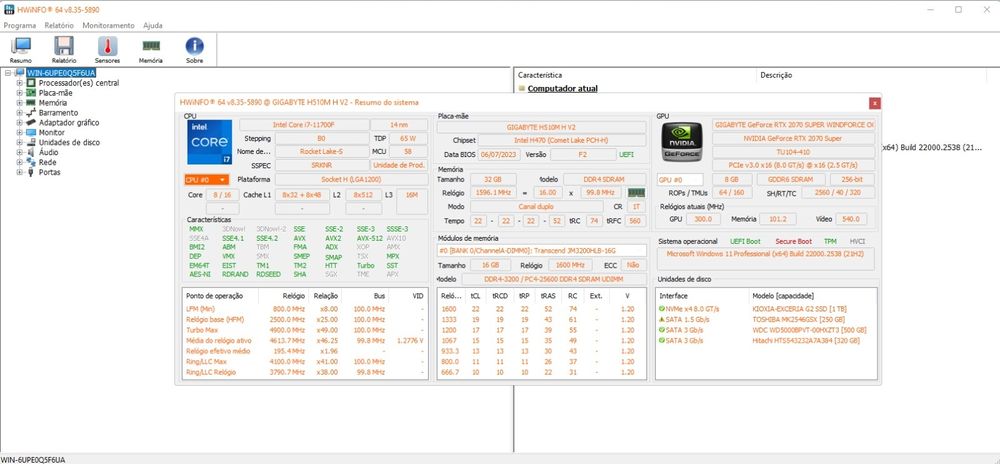Open the Sobre info icon
The height and width of the screenshot is (464, 1000).
195,49
